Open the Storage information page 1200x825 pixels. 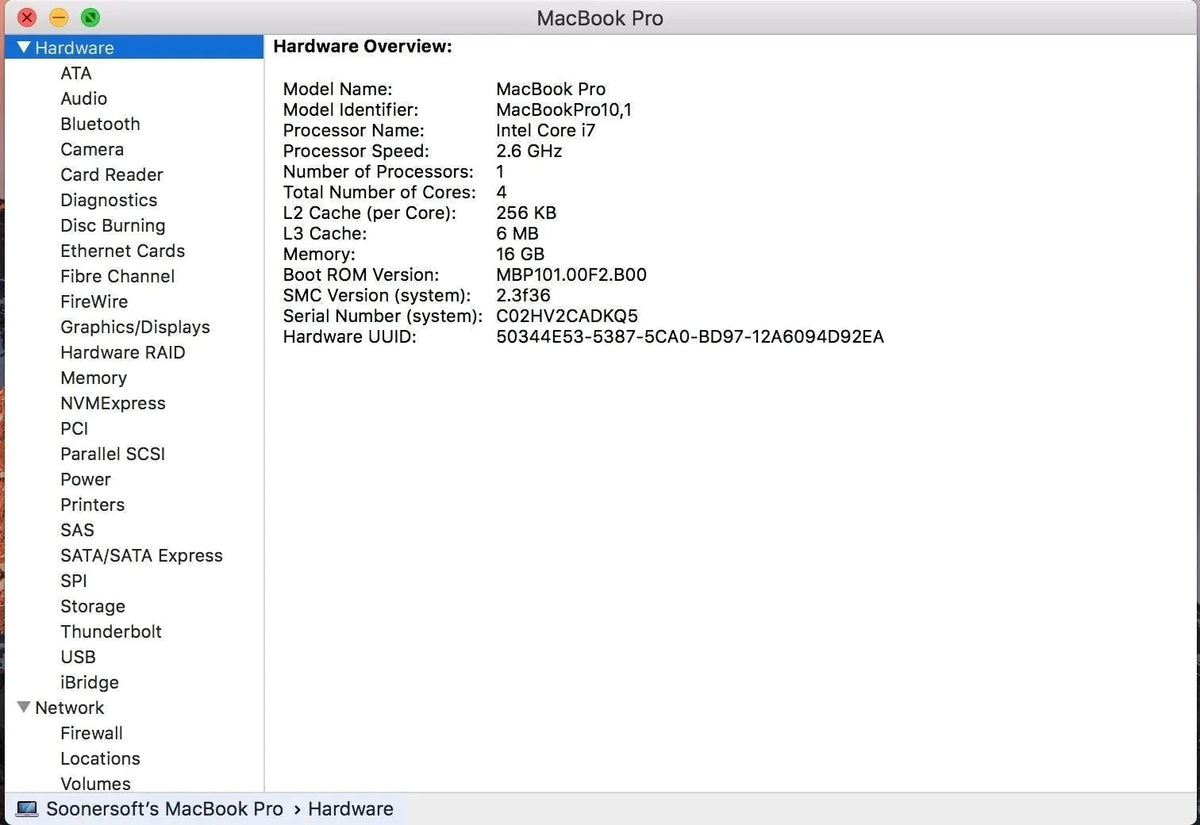click(92, 606)
